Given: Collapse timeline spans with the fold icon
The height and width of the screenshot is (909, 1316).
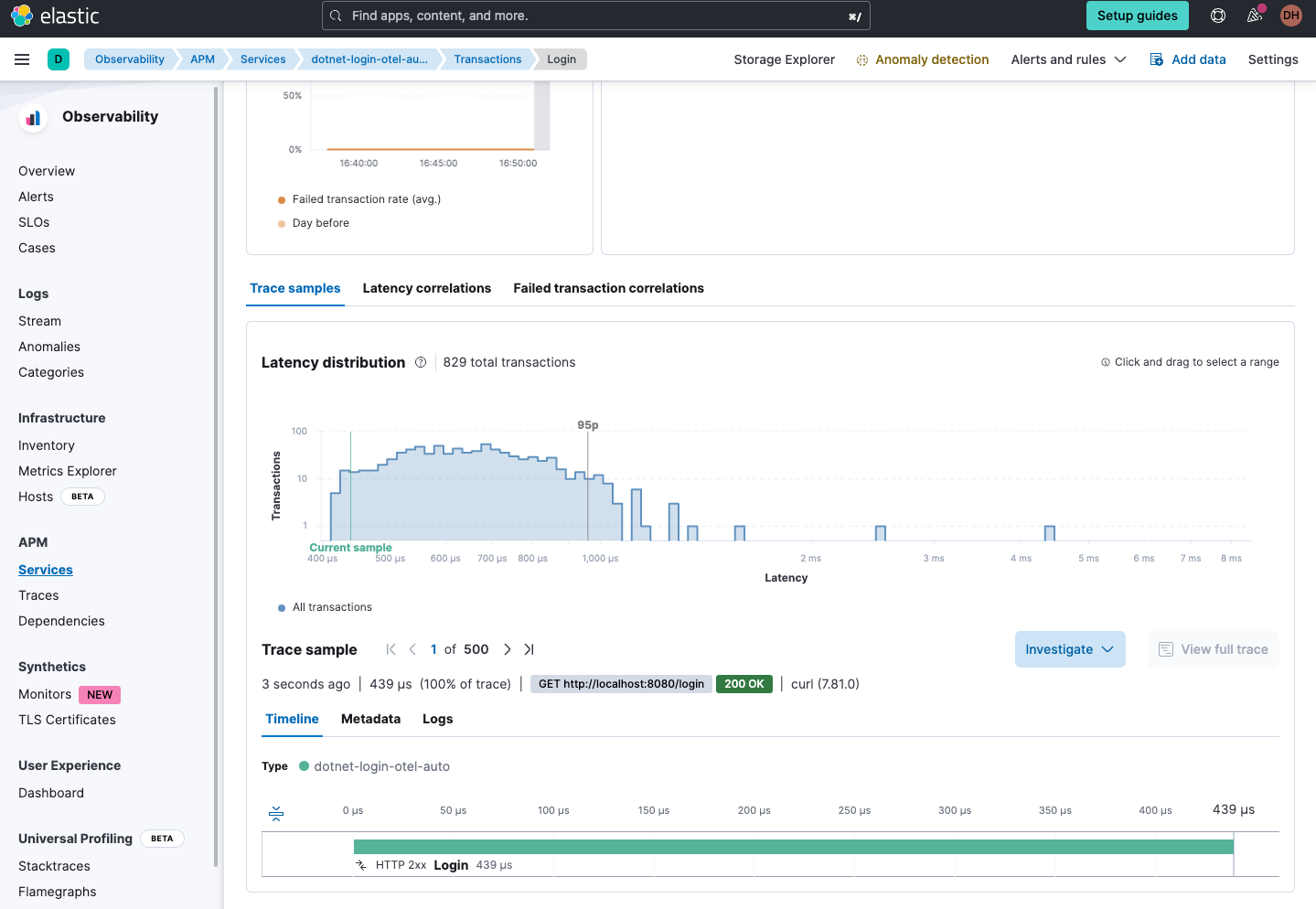Looking at the screenshot, I should (x=276, y=813).
